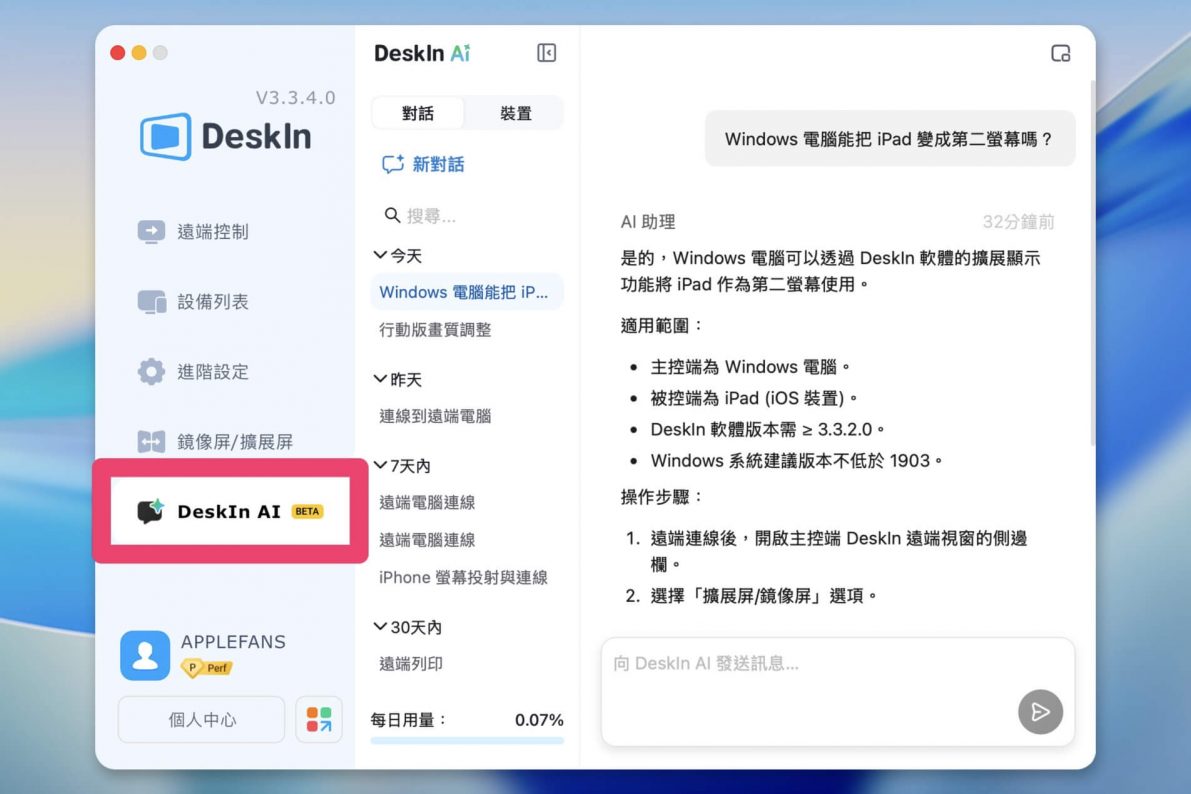
Task: Open the colorful apps grid icon
Action: click(x=319, y=720)
